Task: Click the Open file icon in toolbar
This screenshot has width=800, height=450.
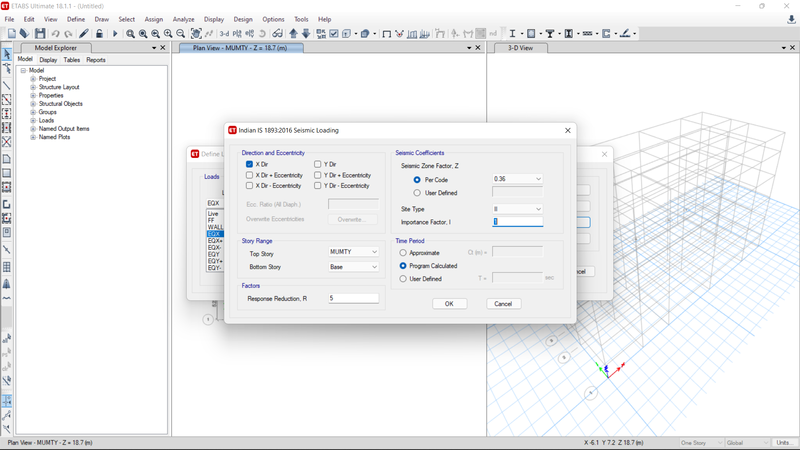Action: point(24,34)
